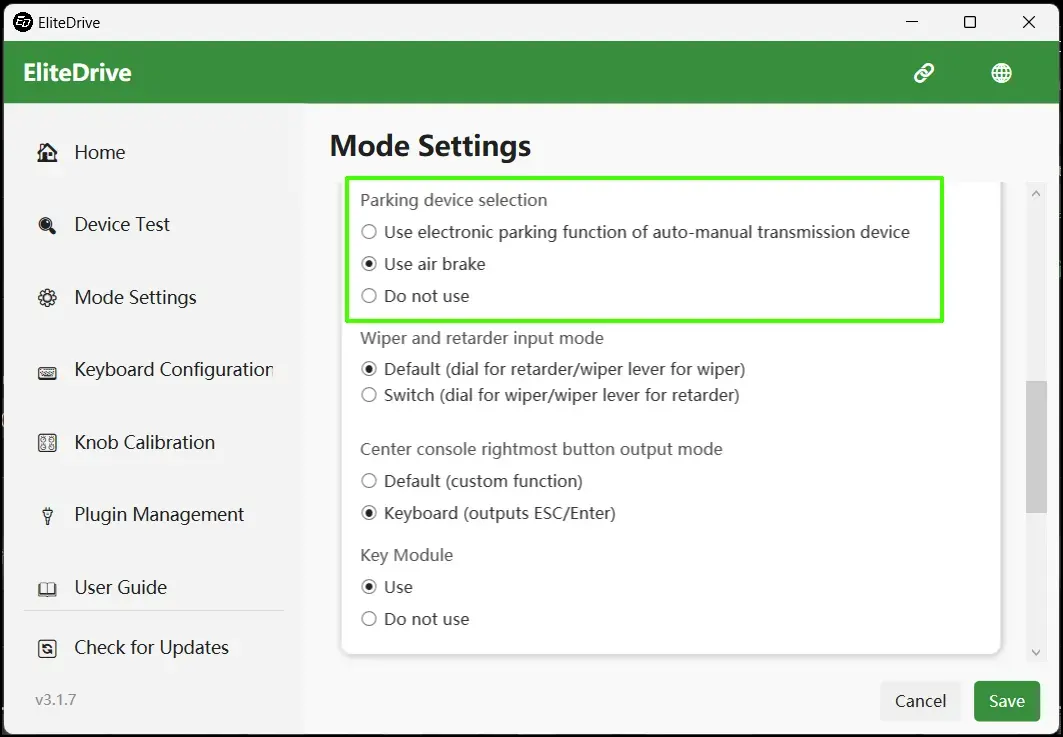Click the book icon beside User Guide
Viewport: 1063px width, 737px height.
click(47, 589)
